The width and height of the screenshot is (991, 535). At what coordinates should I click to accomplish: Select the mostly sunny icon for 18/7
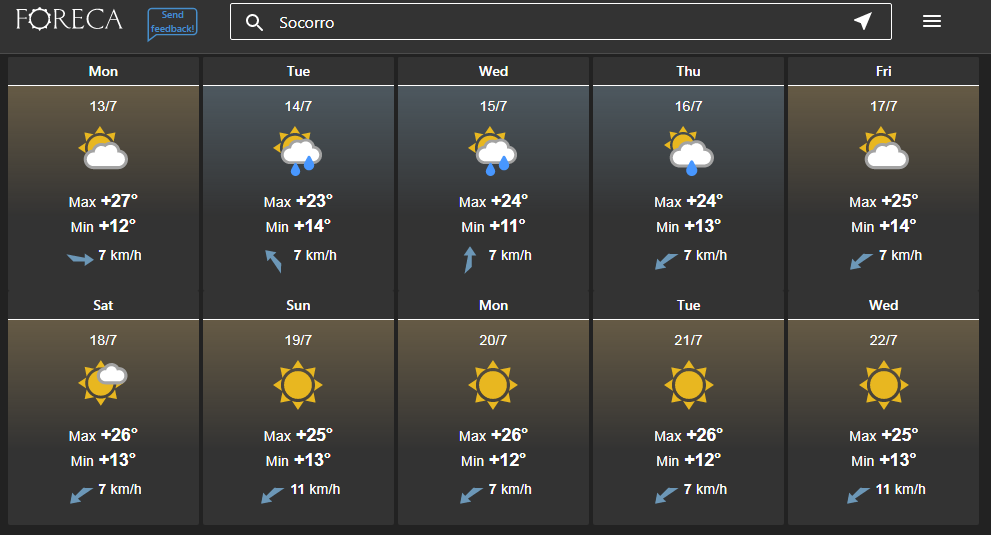102,383
